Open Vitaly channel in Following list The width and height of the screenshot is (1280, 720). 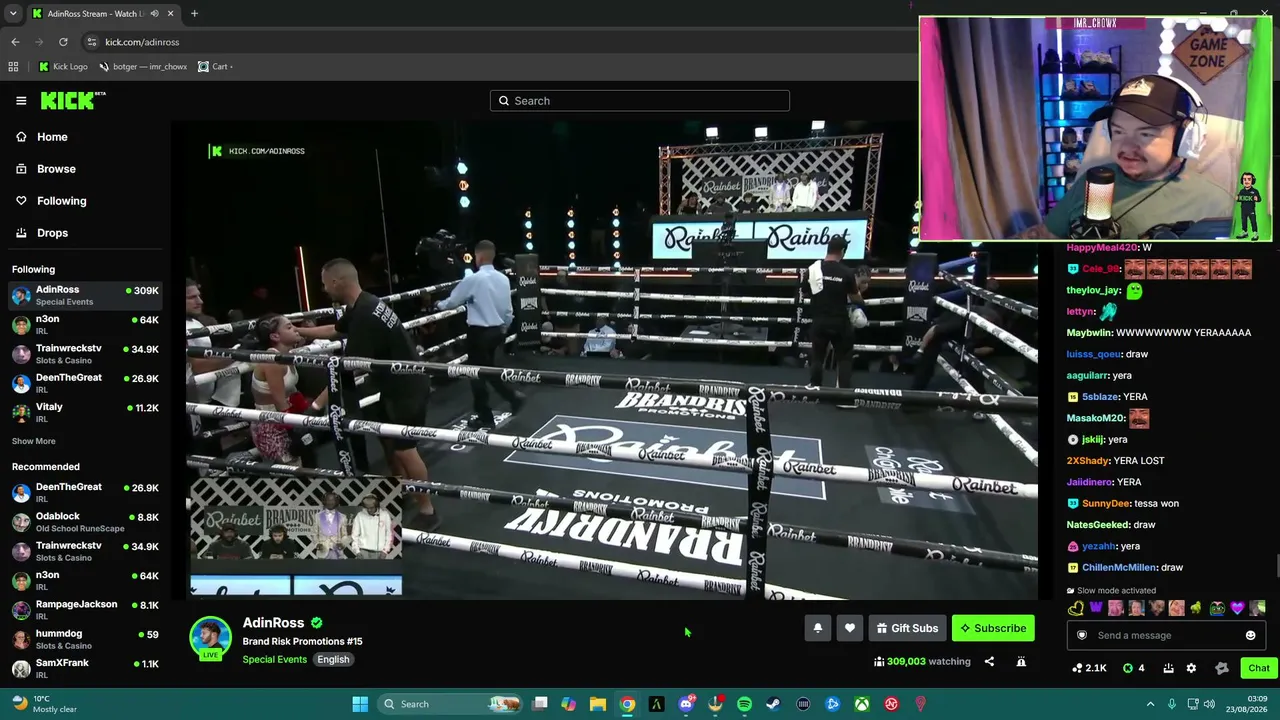[85, 412]
